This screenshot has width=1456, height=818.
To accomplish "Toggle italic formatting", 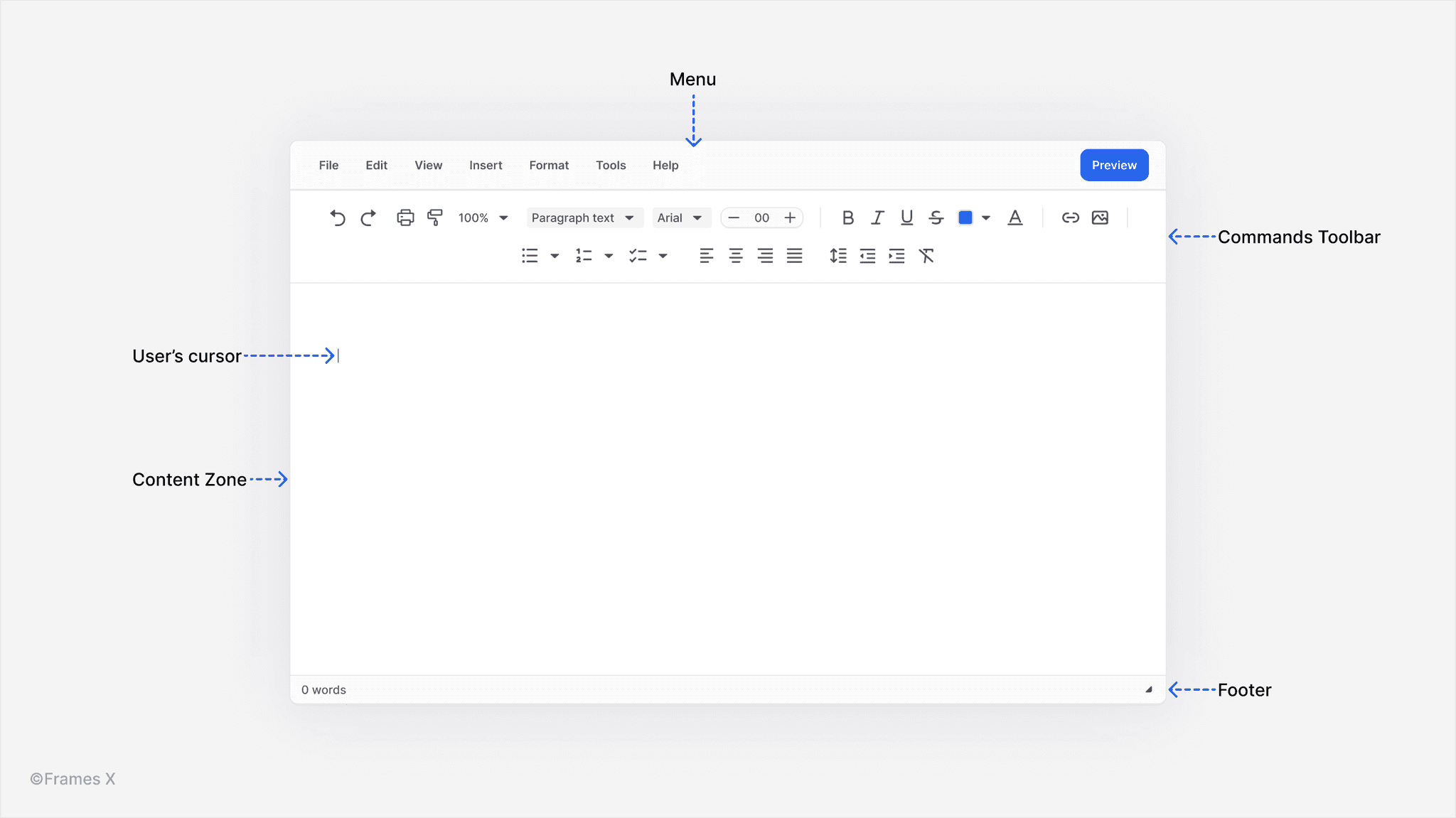I will point(877,217).
